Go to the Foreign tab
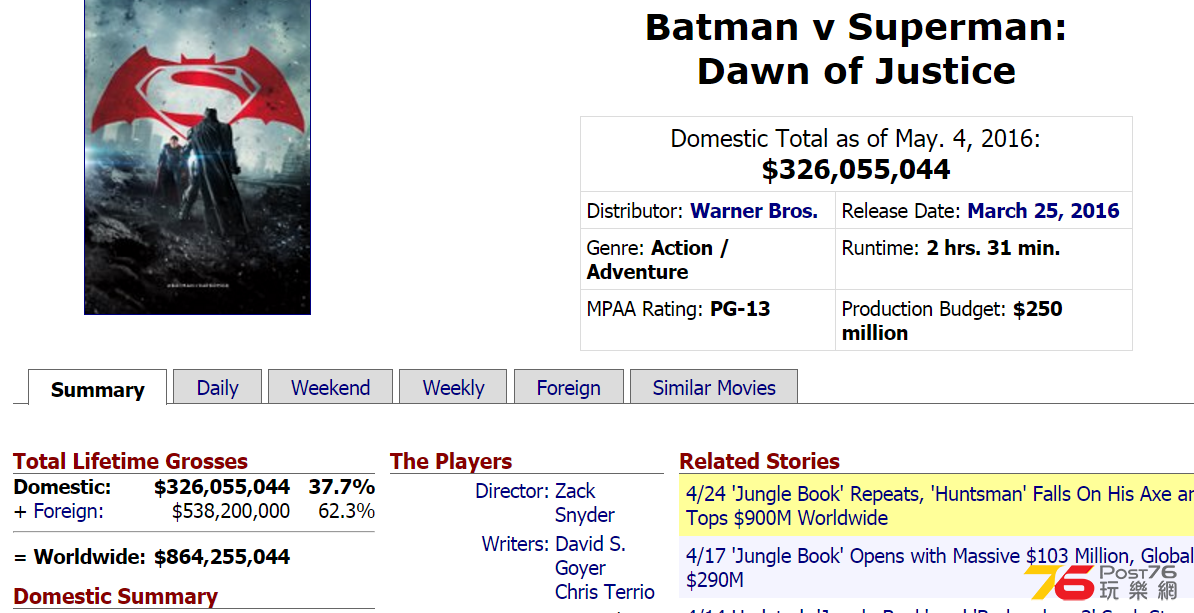Image resolution: width=1194 pixels, height=613 pixels. point(569,387)
